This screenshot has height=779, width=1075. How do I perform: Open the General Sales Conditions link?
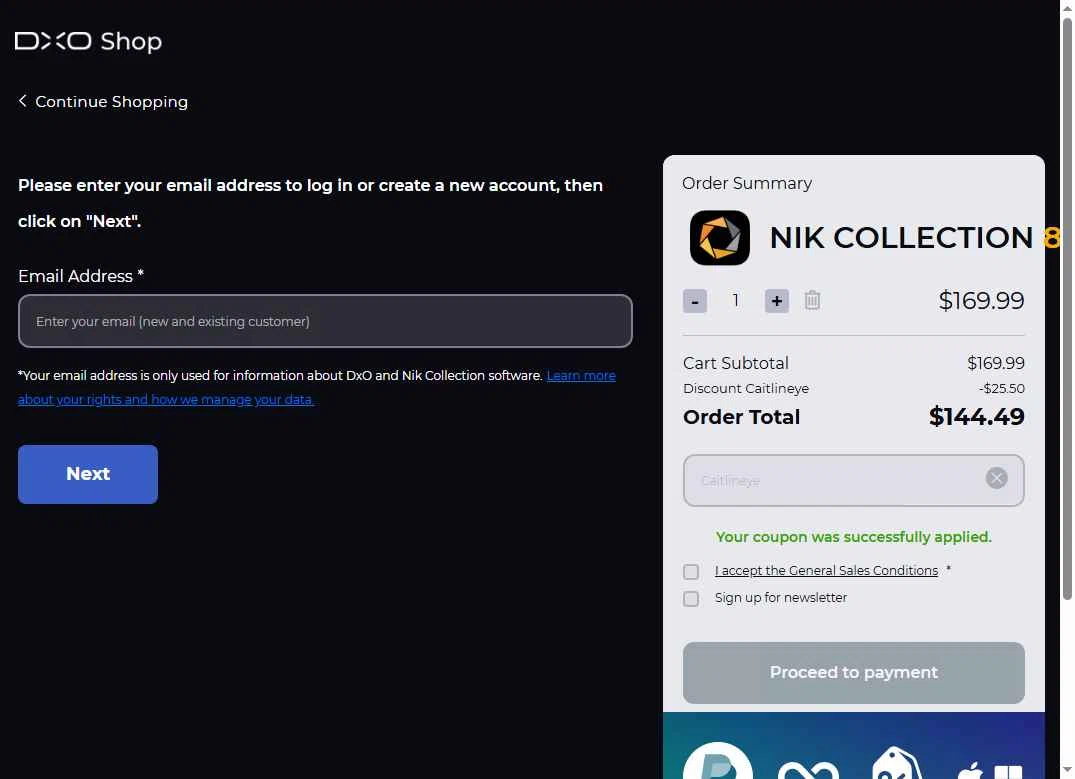[826, 571]
